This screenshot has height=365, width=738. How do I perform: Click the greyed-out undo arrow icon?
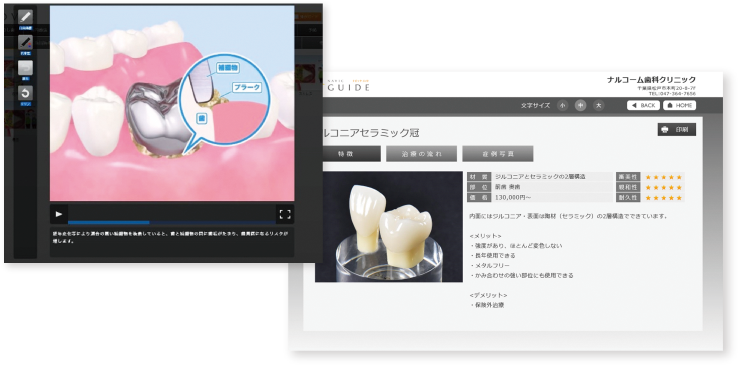[25, 67]
